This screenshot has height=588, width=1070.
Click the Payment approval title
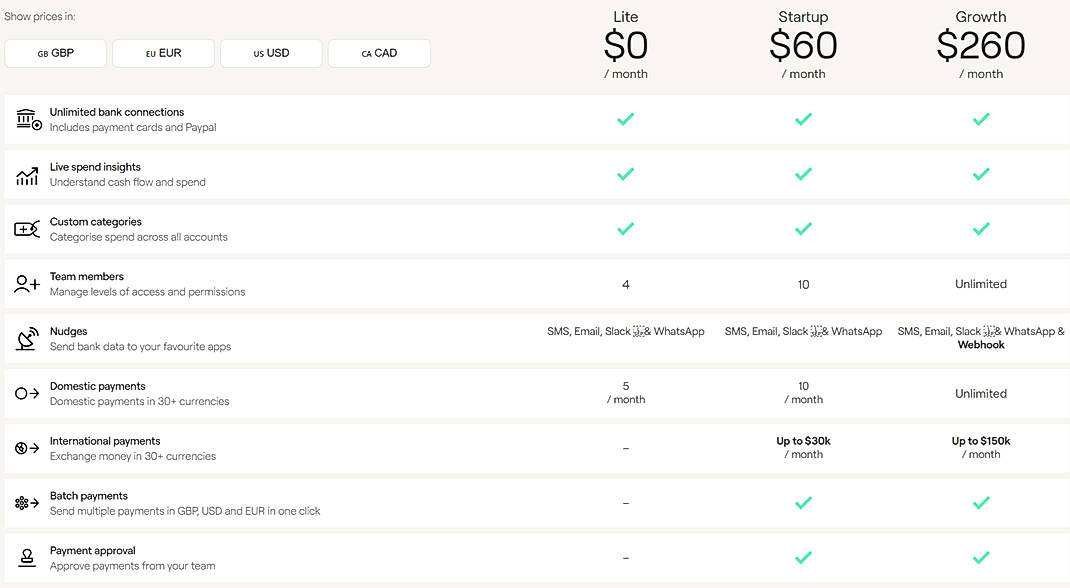pyautogui.click(x=92, y=550)
